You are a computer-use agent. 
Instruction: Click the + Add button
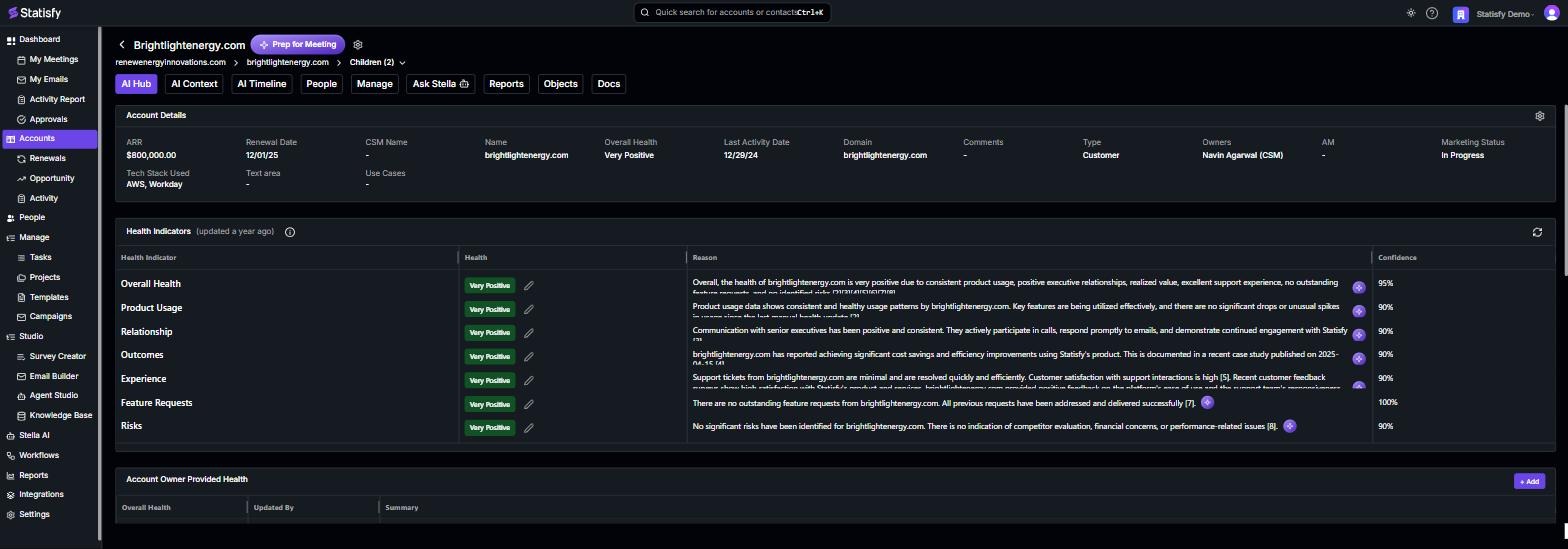click(1529, 481)
